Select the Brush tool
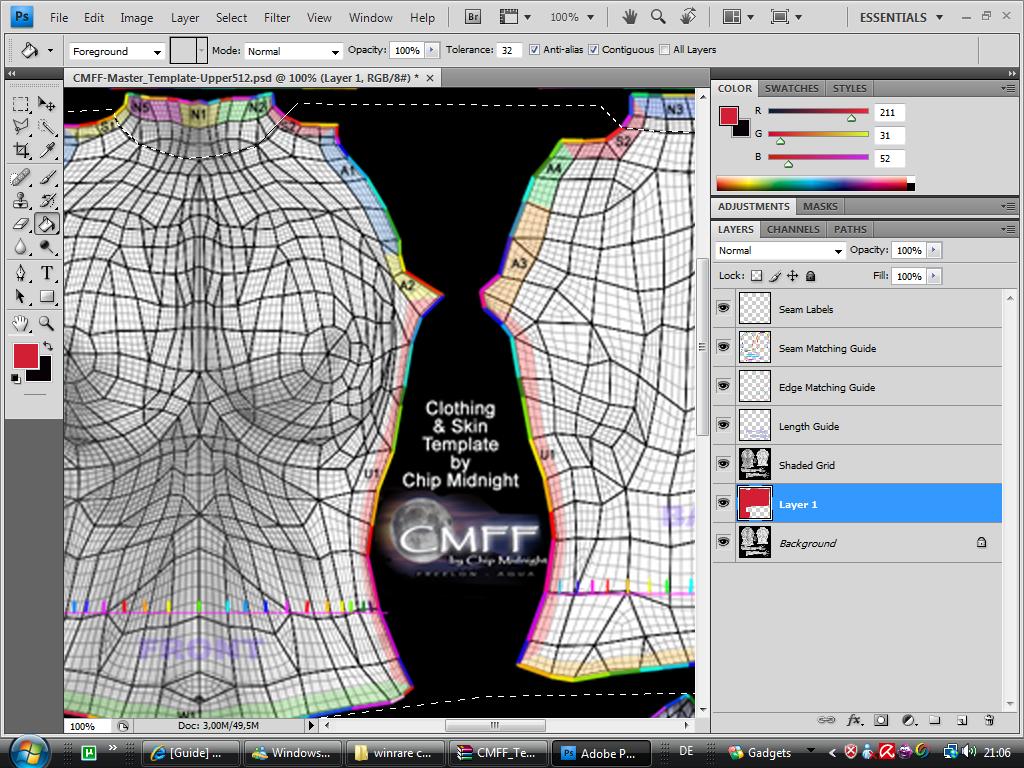 pyautogui.click(x=46, y=177)
